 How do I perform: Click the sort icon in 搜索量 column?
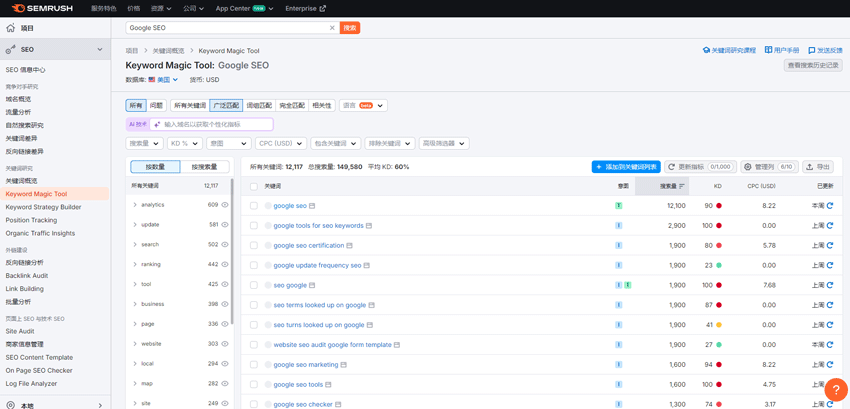(682, 186)
